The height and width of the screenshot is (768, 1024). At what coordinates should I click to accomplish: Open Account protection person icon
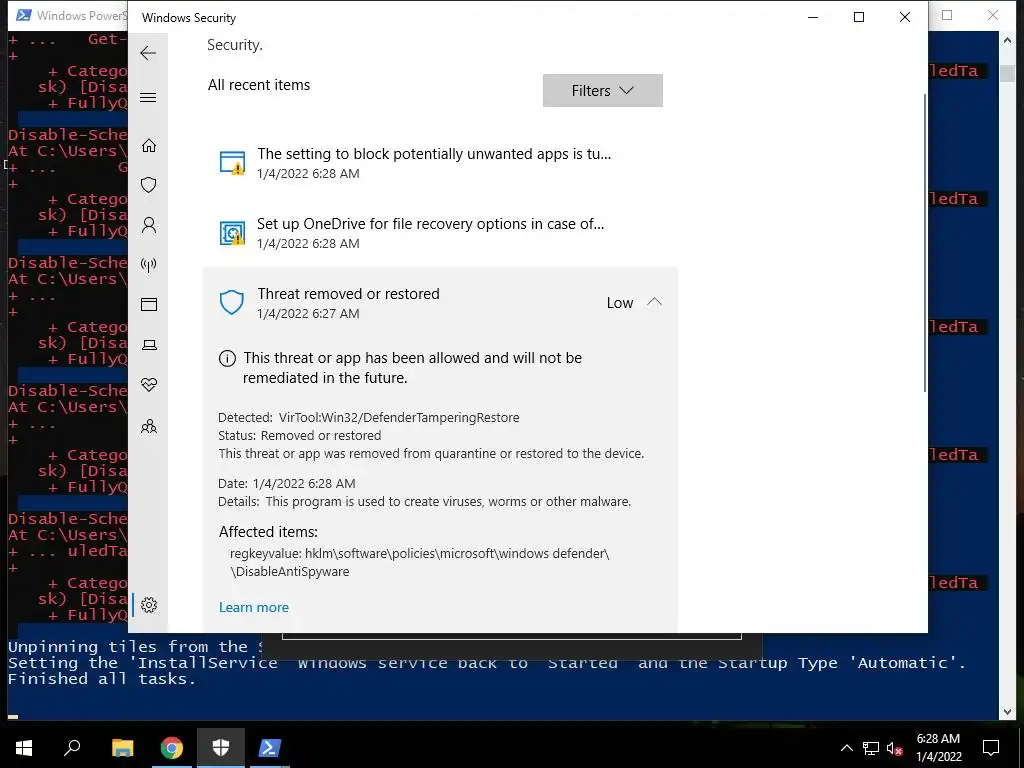pyautogui.click(x=149, y=225)
